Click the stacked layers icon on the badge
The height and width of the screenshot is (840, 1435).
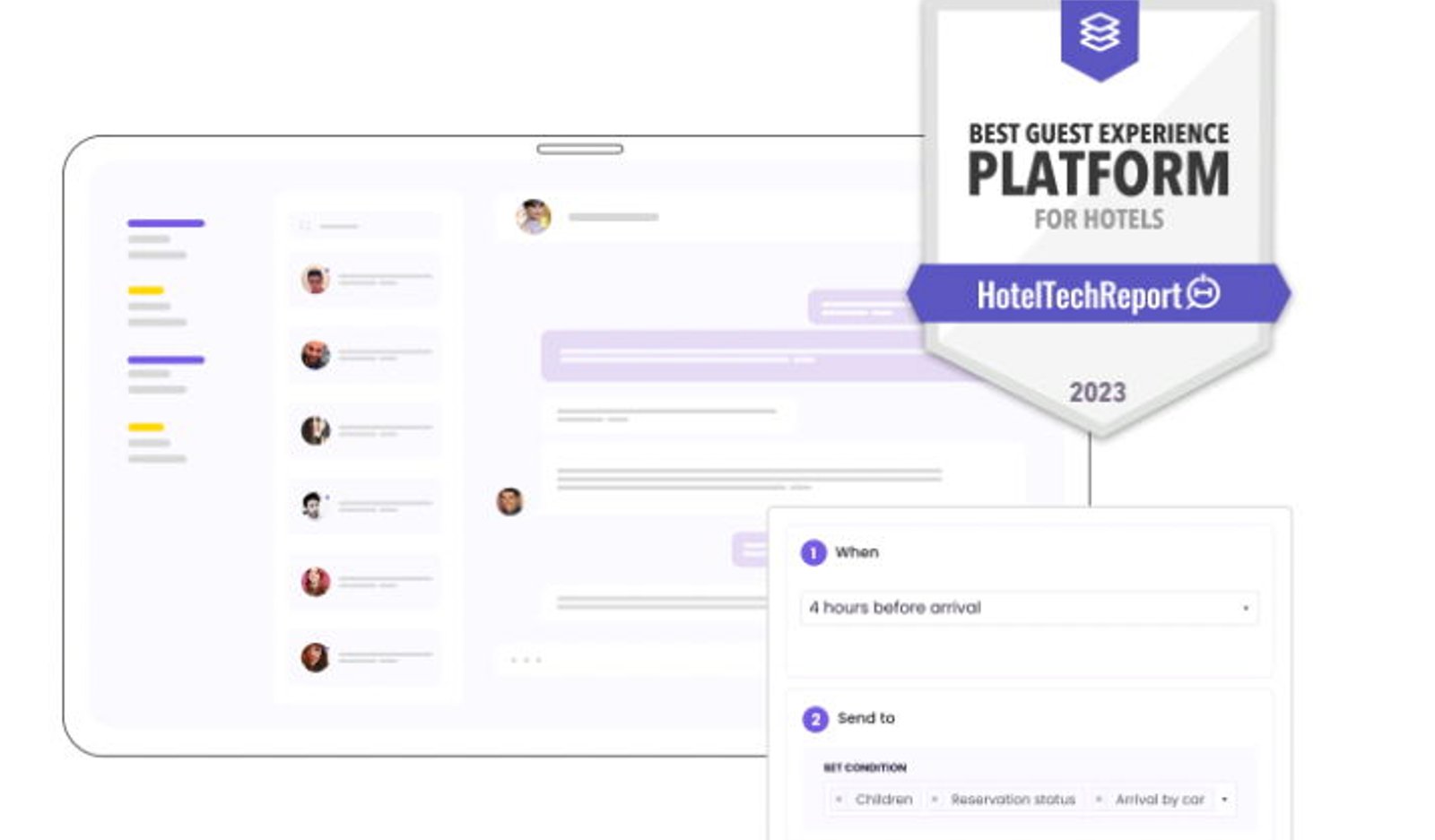click(1100, 31)
